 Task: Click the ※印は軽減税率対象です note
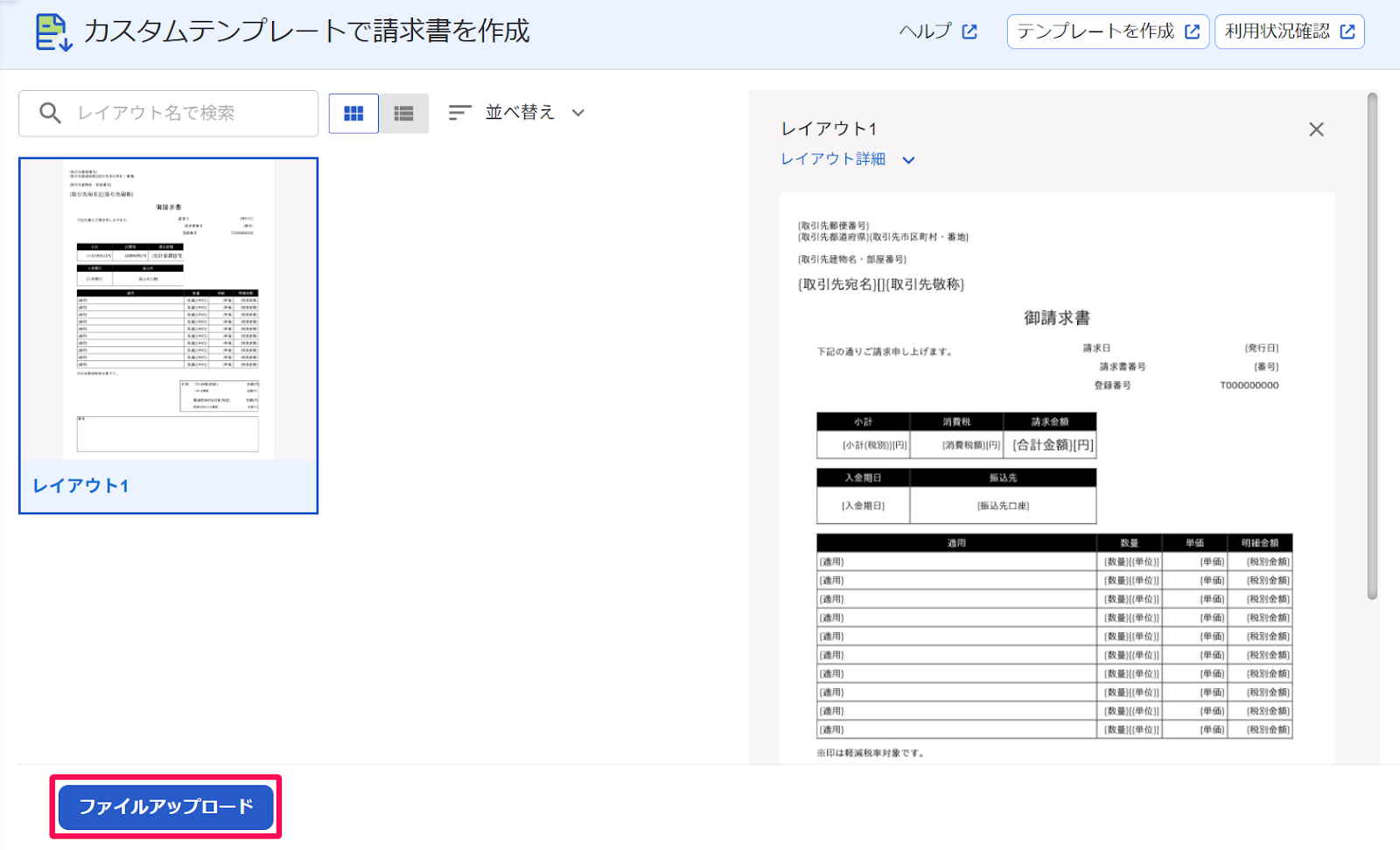870,753
